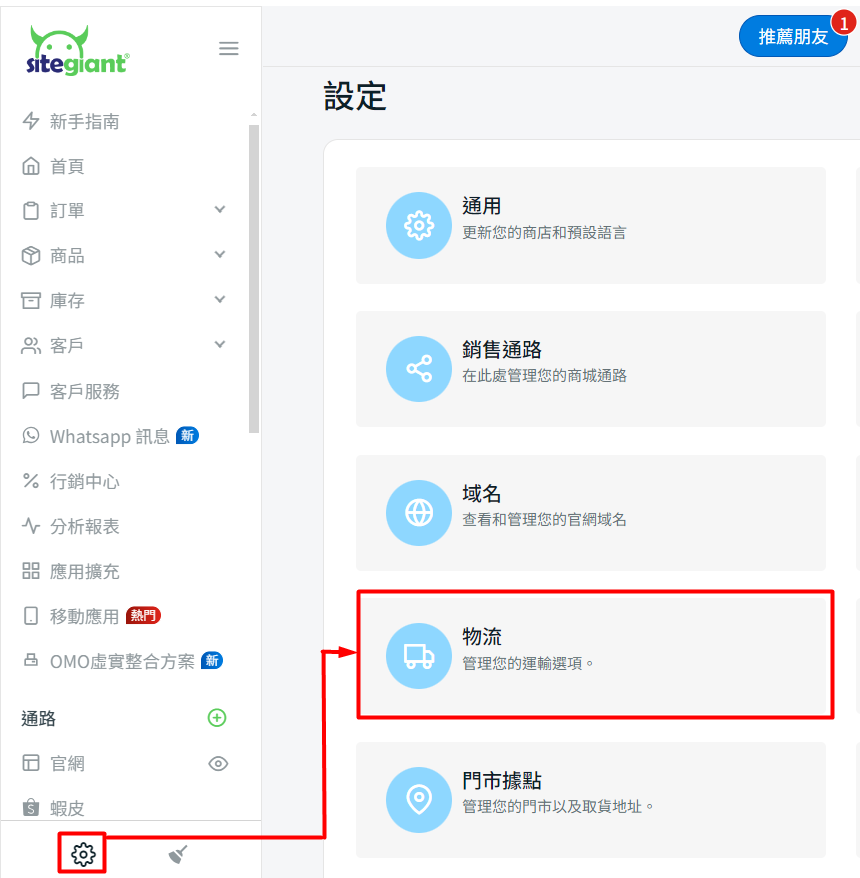Collapse sidebar with the hamburger menu icon
860x878 pixels.
pos(228,48)
